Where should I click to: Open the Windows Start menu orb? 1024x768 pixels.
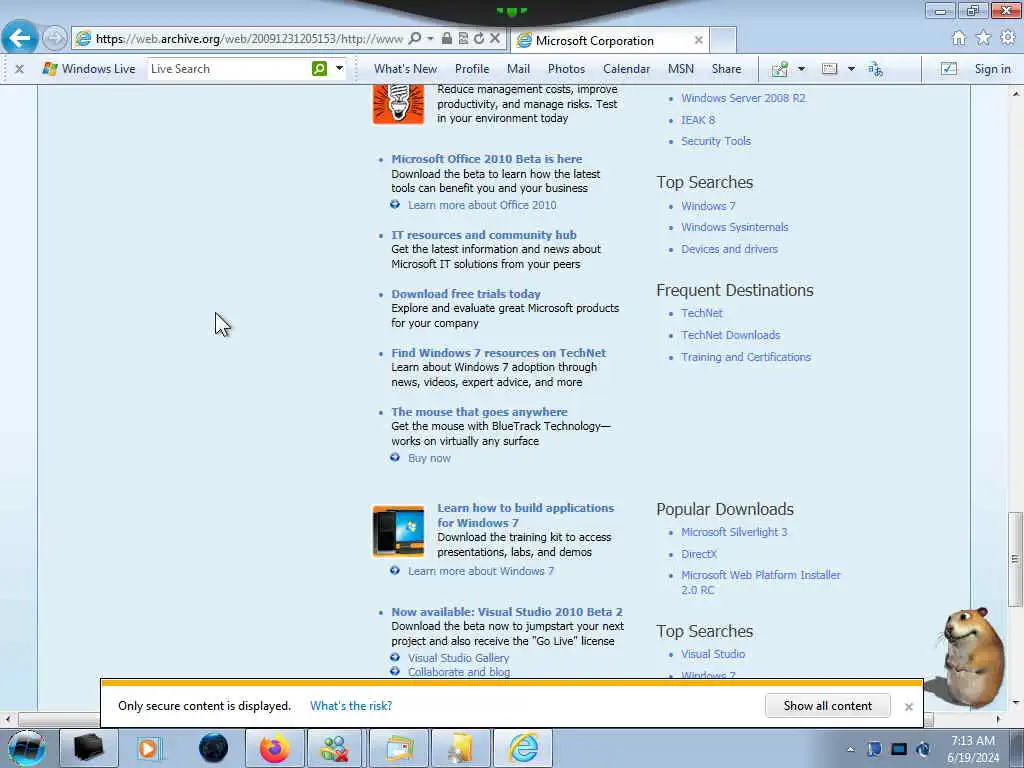coord(27,748)
